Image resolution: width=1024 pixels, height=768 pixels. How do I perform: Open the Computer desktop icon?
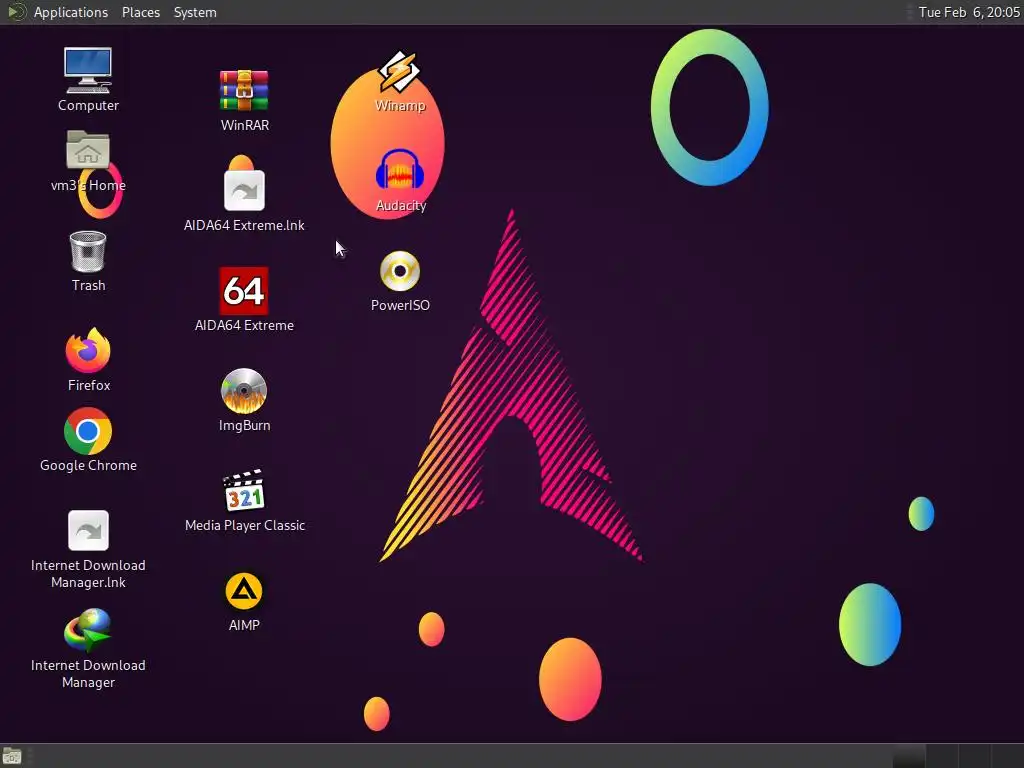(x=88, y=70)
